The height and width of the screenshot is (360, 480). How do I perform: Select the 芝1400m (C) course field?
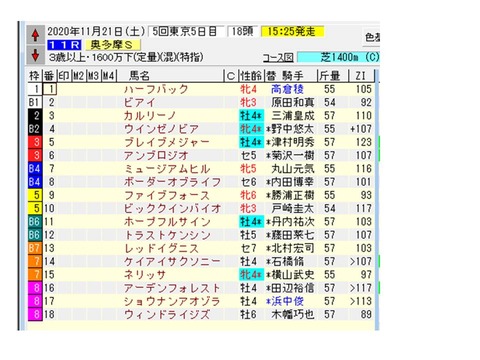(338, 57)
